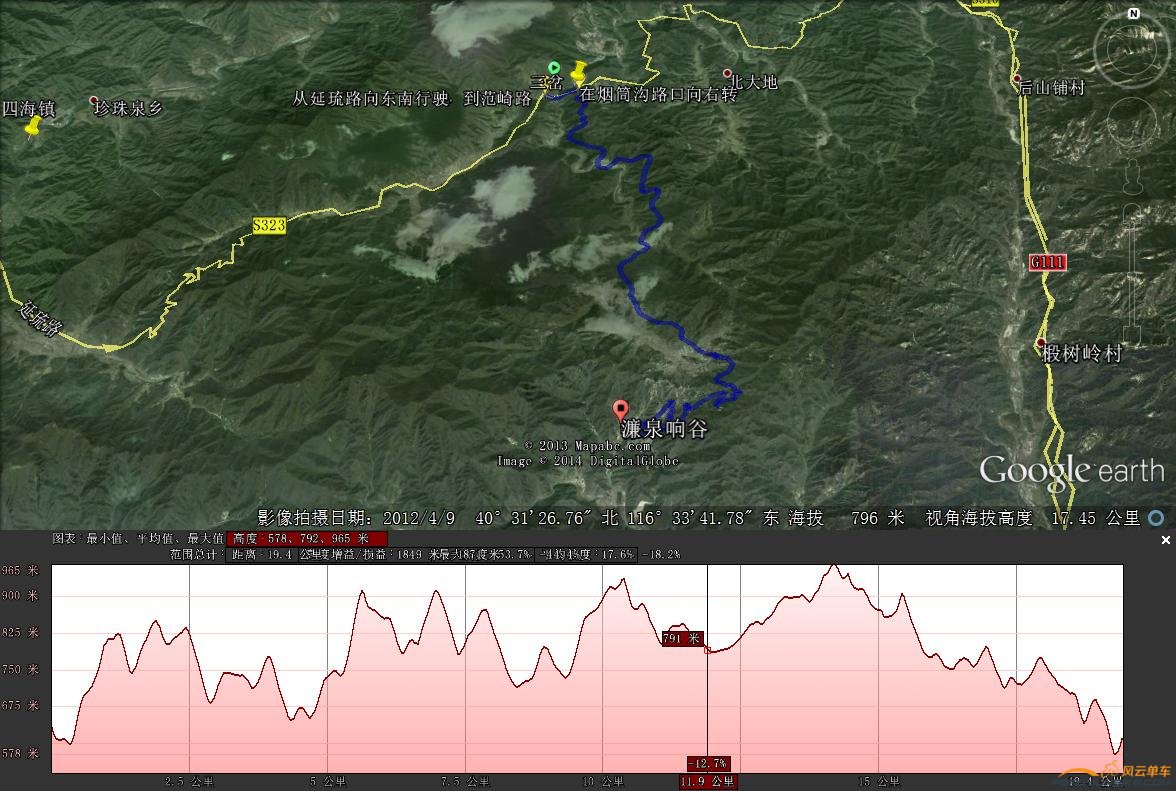
Task: Click the N north indicator on compass
Action: pos(1133,14)
